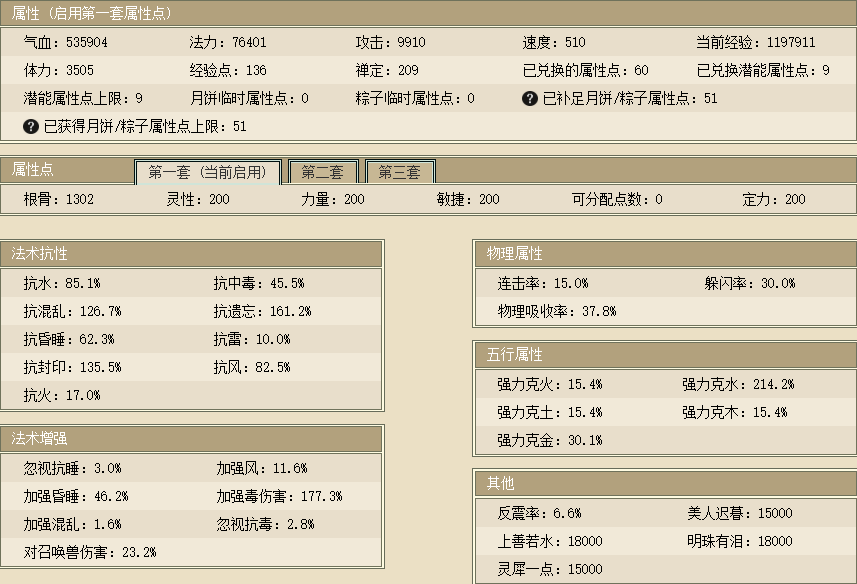
Task: Click the 物理吸收率 37.8% entry
Action: (557, 311)
